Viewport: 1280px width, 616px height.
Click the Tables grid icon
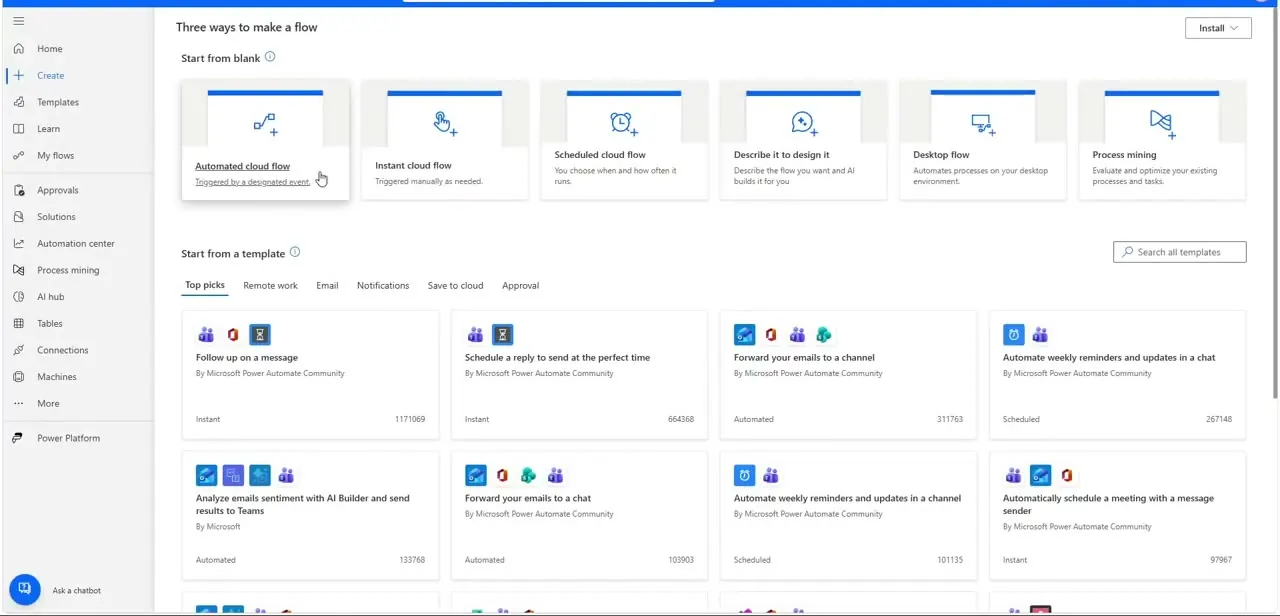[18, 323]
